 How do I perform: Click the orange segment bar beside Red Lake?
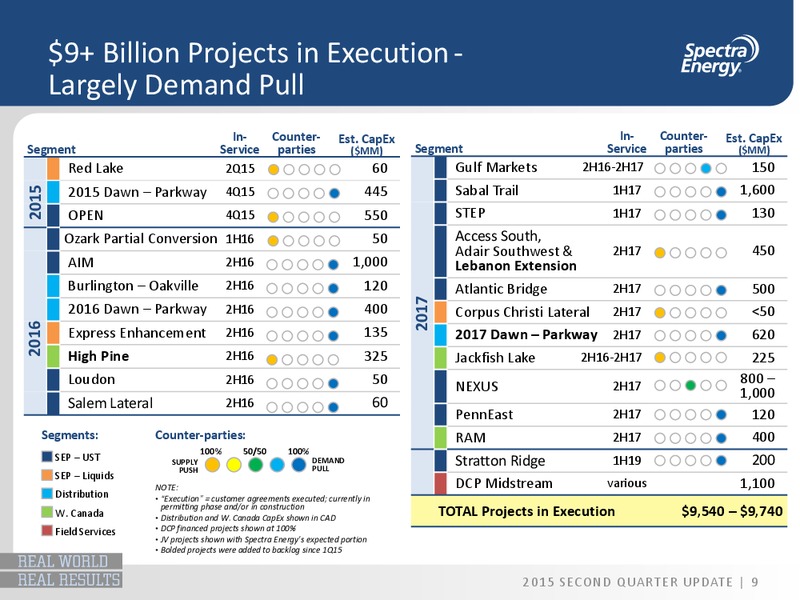coord(53,168)
